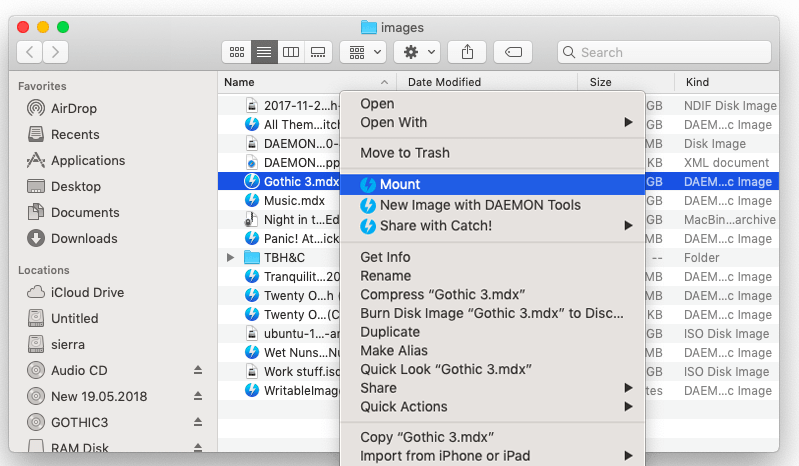This screenshot has height=466, width=799.
Task: Select the GOTHIC3 disc in the sidebar
Action: tap(79, 422)
